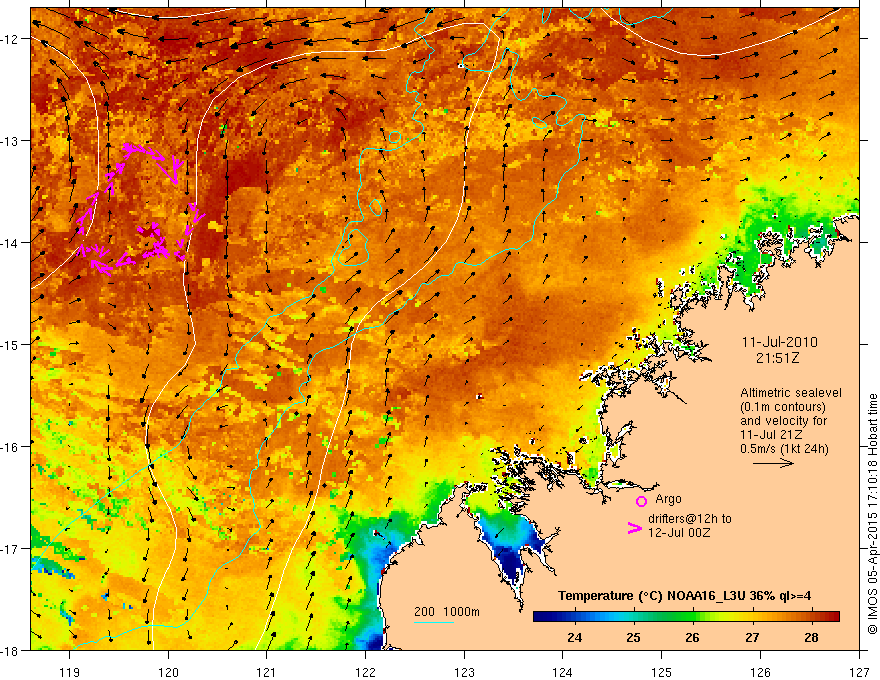Click latitude axis label '-13'
The width and height of the screenshot is (880, 680).
click(x=10, y=141)
